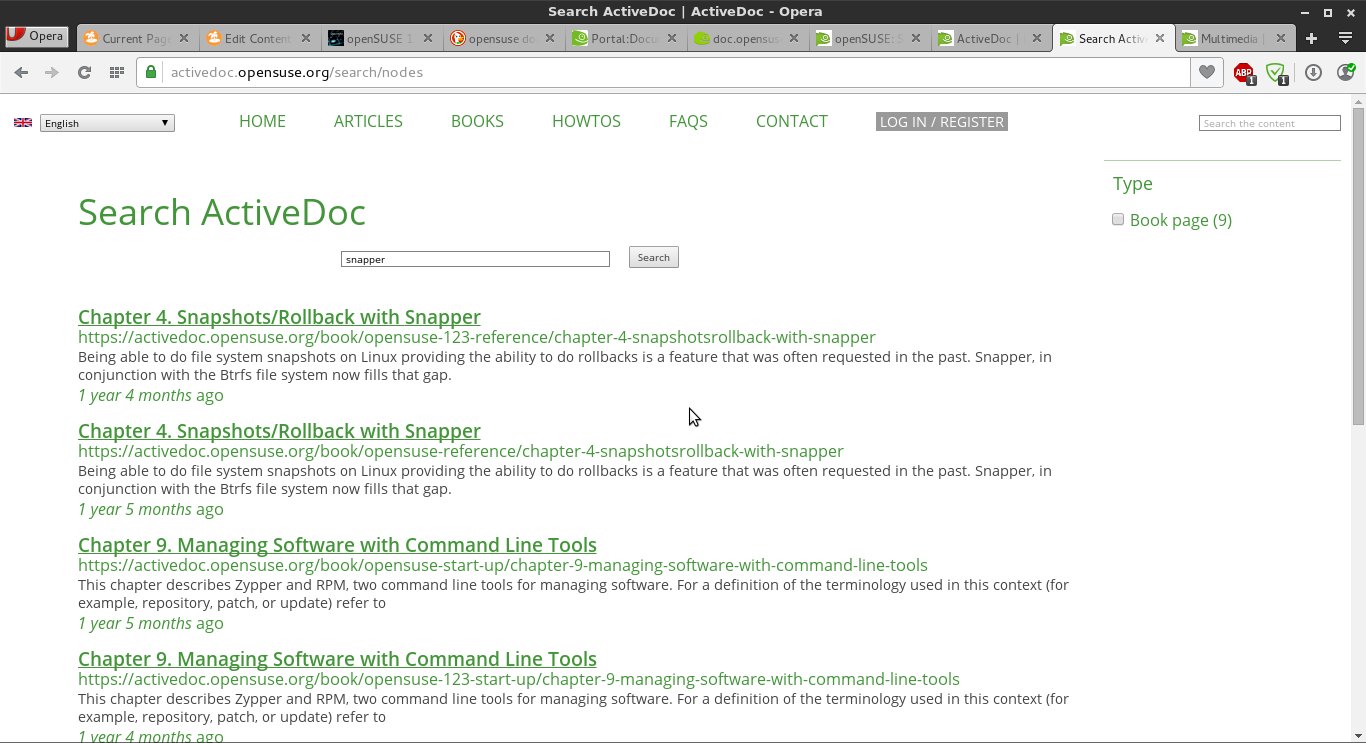
Task: Close the Search ActiveDoc tab
Action: (x=1160, y=38)
